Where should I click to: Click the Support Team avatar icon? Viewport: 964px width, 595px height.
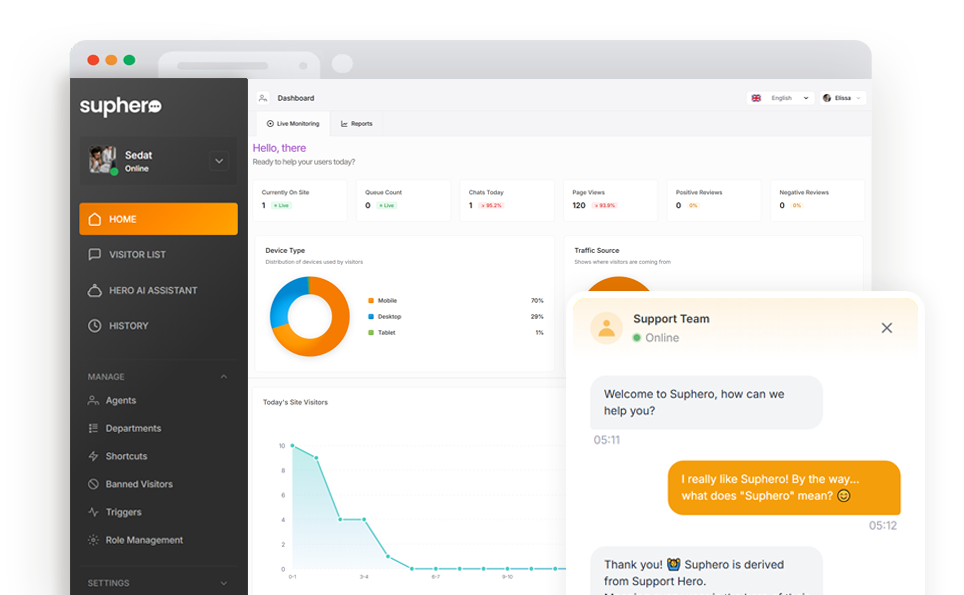tap(606, 328)
